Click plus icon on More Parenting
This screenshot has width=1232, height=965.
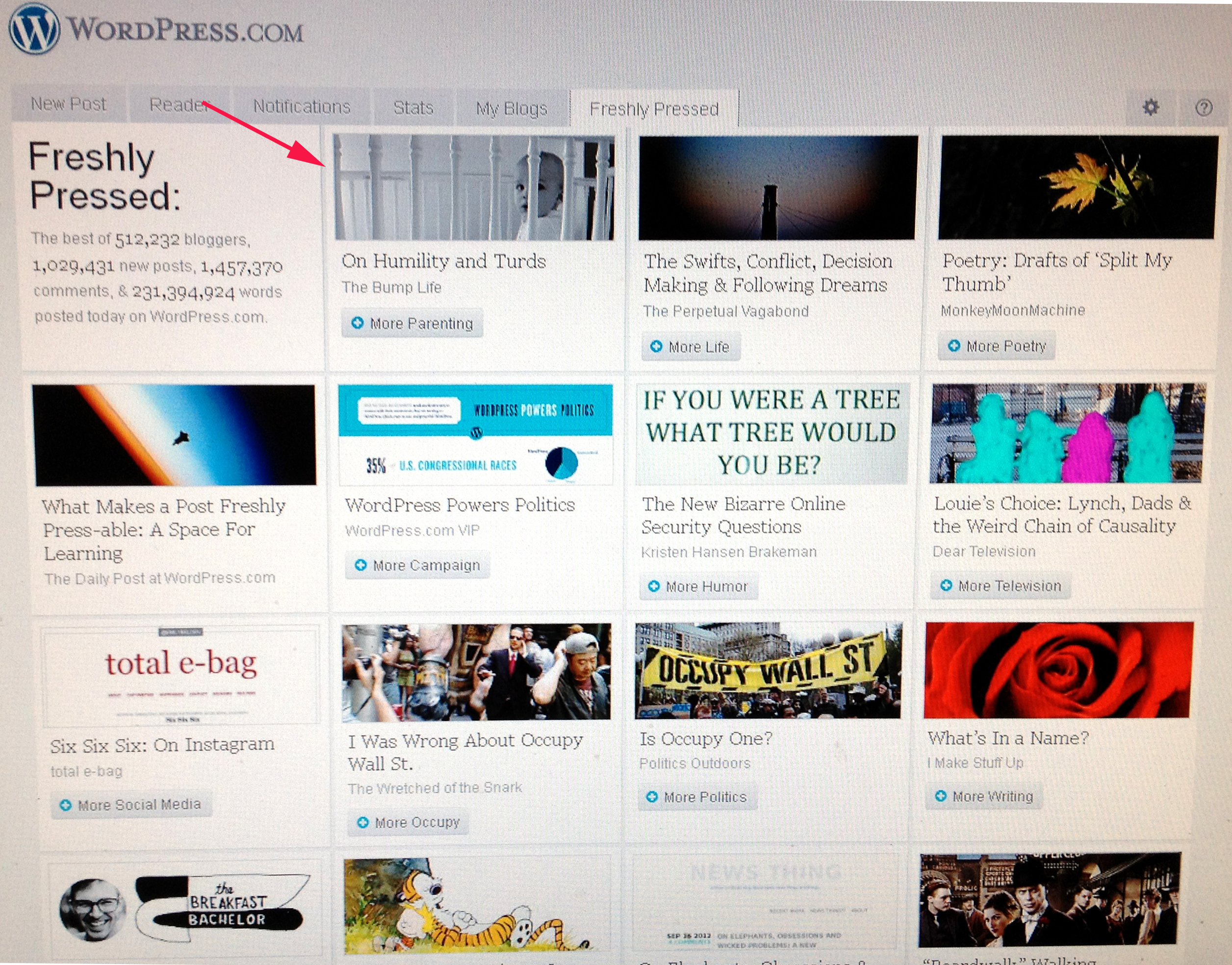point(357,323)
